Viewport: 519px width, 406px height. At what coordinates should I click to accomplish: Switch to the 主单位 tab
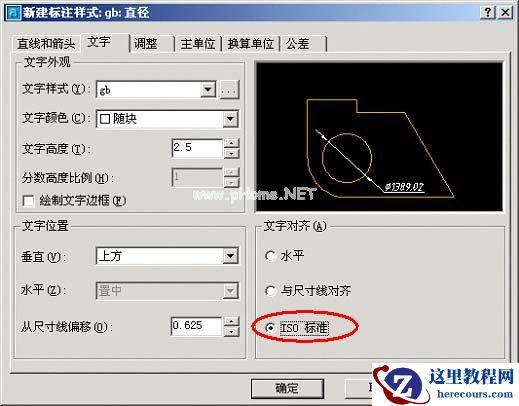(x=198, y=44)
